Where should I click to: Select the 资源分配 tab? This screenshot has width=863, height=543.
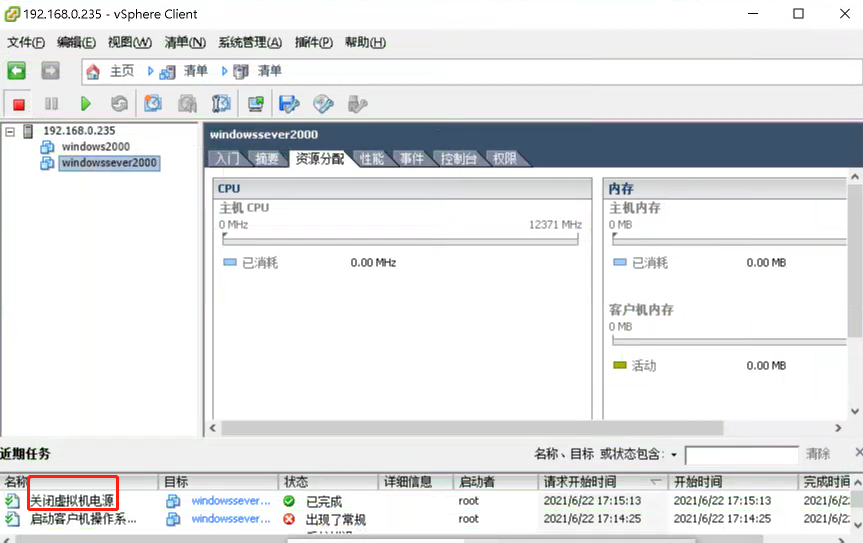(x=320, y=159)
